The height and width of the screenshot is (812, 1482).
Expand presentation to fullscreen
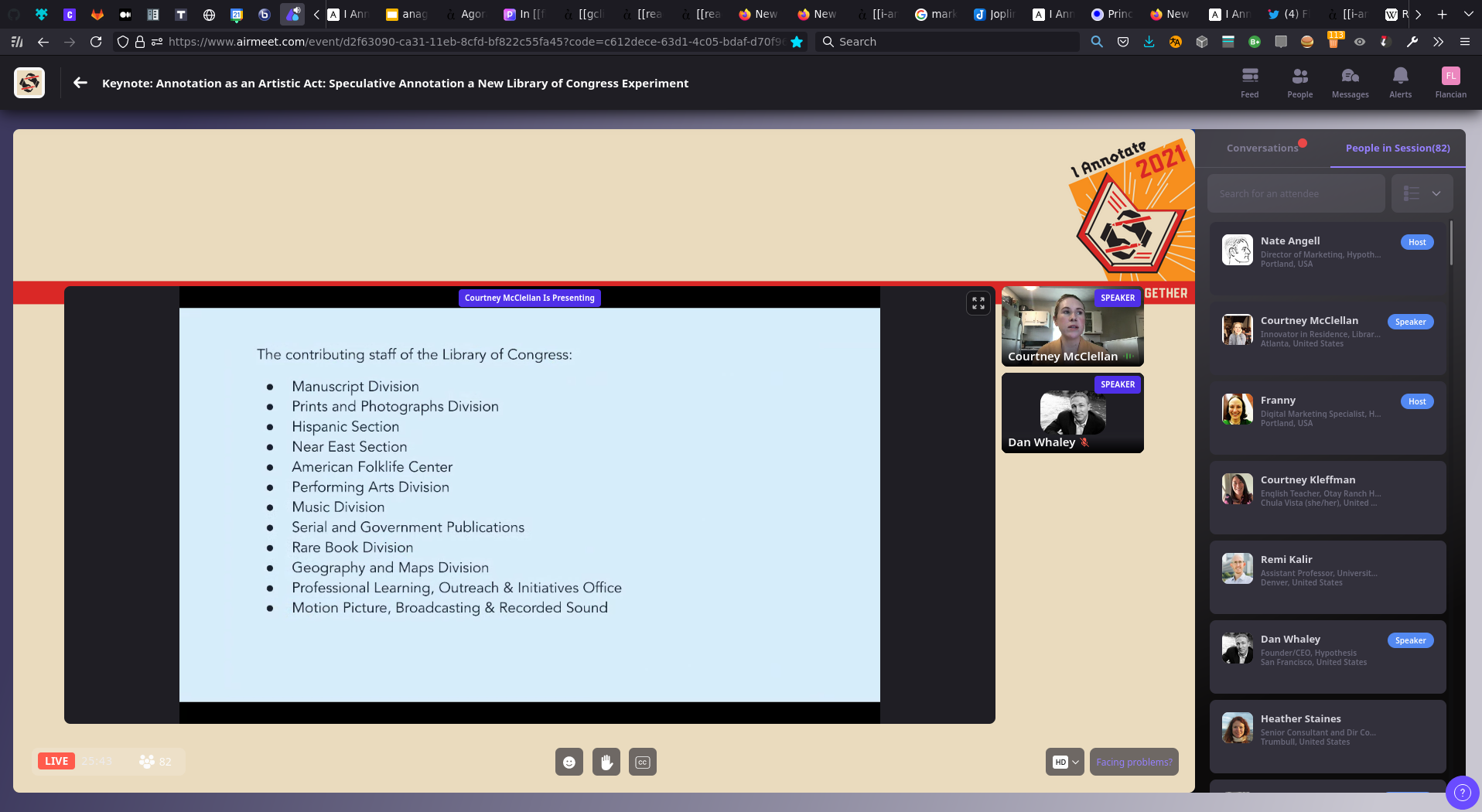pos(978,303)
